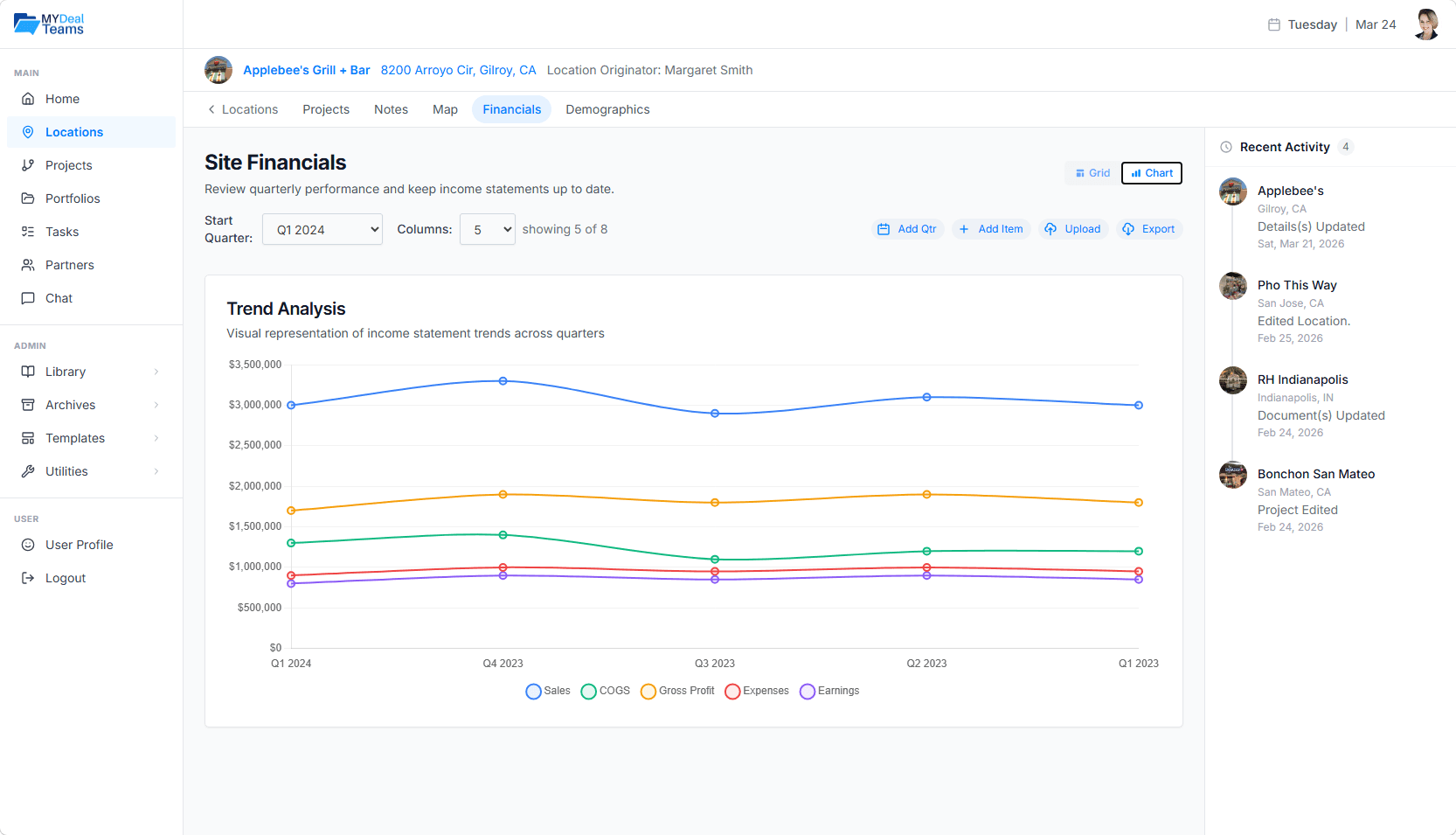Click Bonchon San Mateo thumbnail image
The width and height of the screenshot is (1456, 835).
tap(1233, 475)
